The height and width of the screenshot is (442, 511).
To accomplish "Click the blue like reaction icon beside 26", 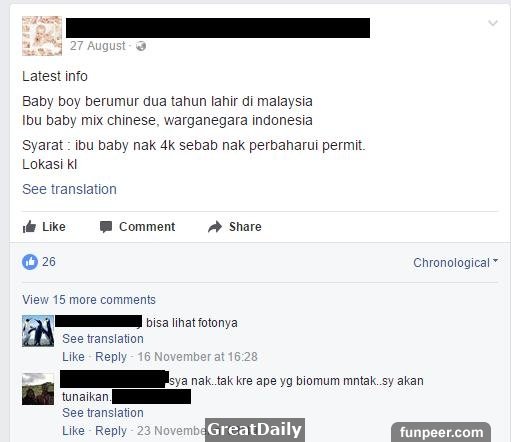I will (x=30, y=262).
